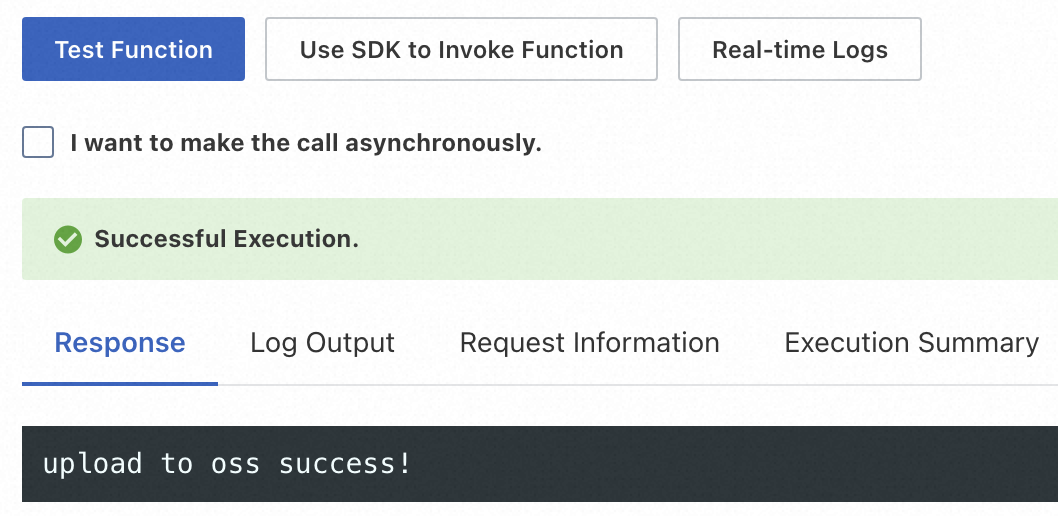This screenshot has height=516, width=1058.
Task: Click the Test Function button
Action: (x=133, y=49)
